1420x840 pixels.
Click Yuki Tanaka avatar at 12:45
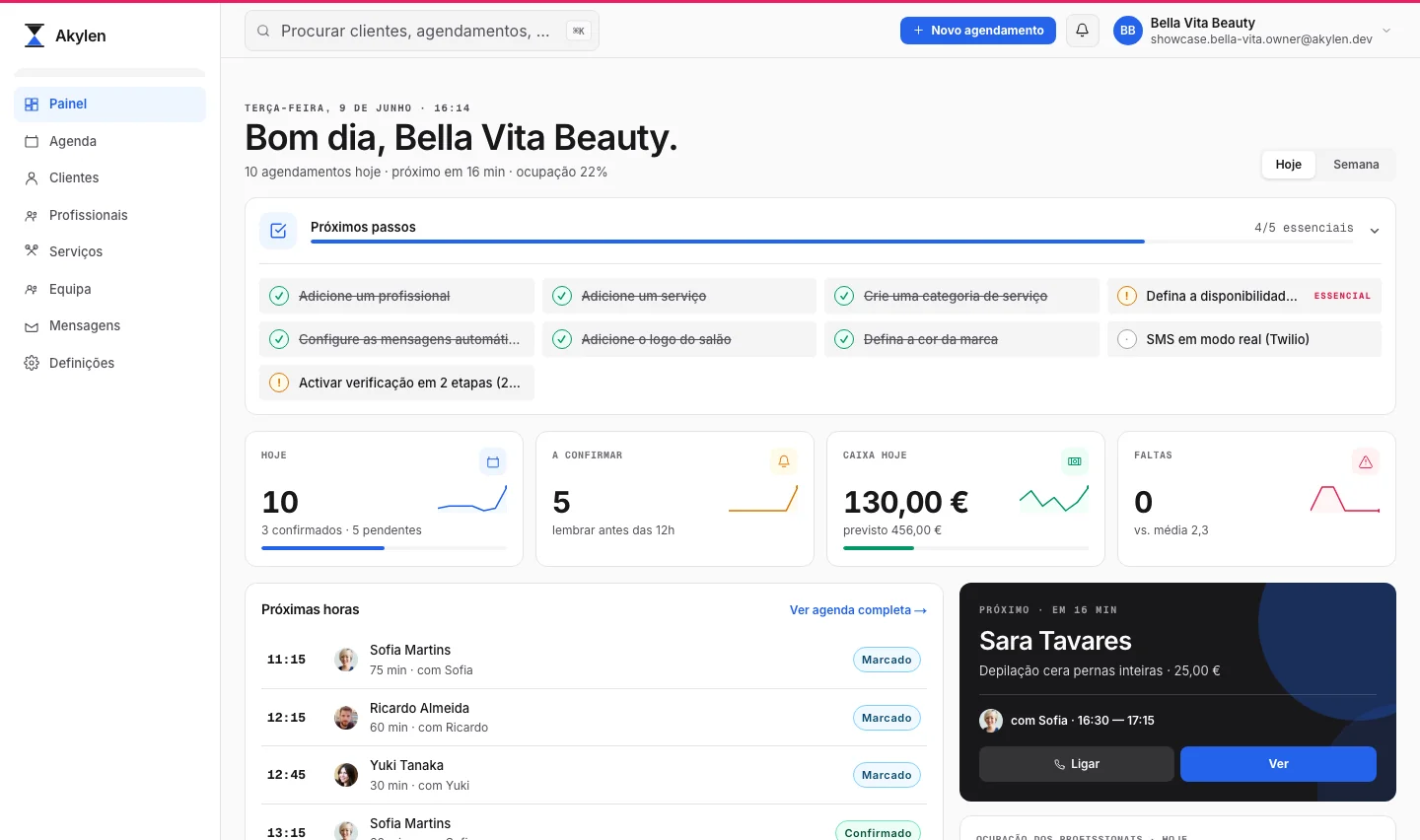click(346, 775)
